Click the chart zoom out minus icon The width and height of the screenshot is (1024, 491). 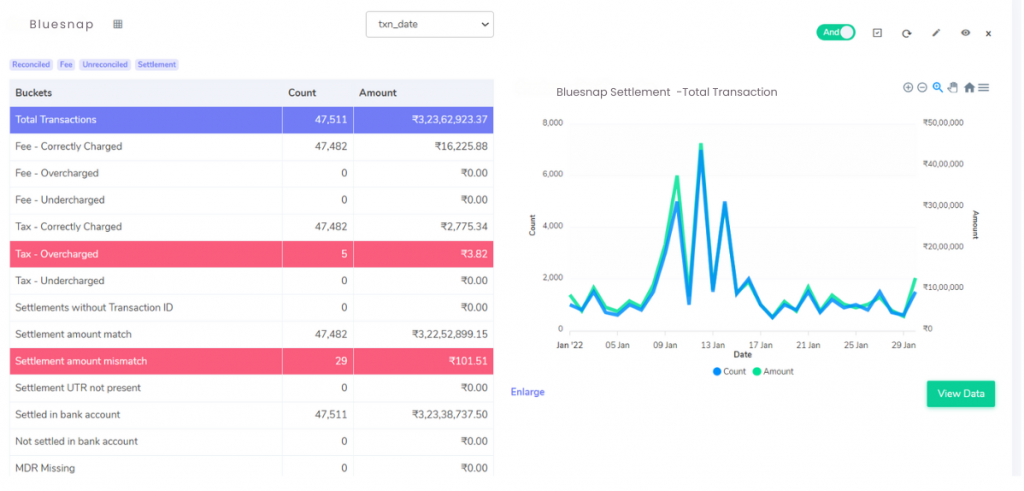922,87
